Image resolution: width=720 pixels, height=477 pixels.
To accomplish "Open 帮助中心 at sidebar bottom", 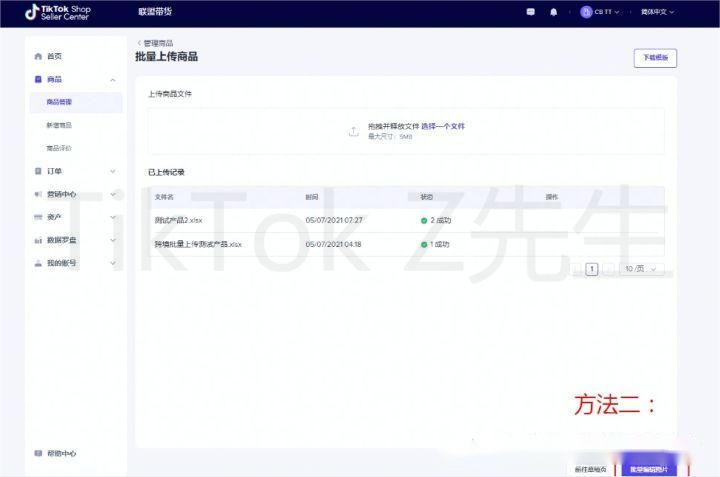I will coord(62,453).
